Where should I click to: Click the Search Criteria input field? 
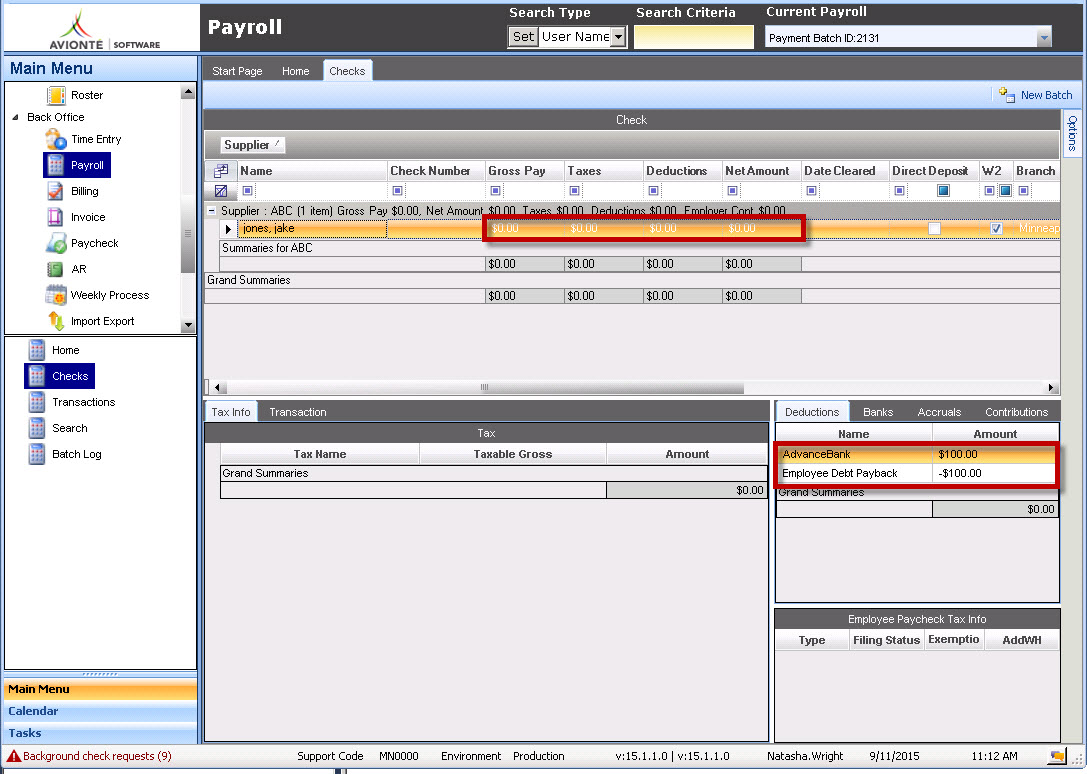pos(693,37)
